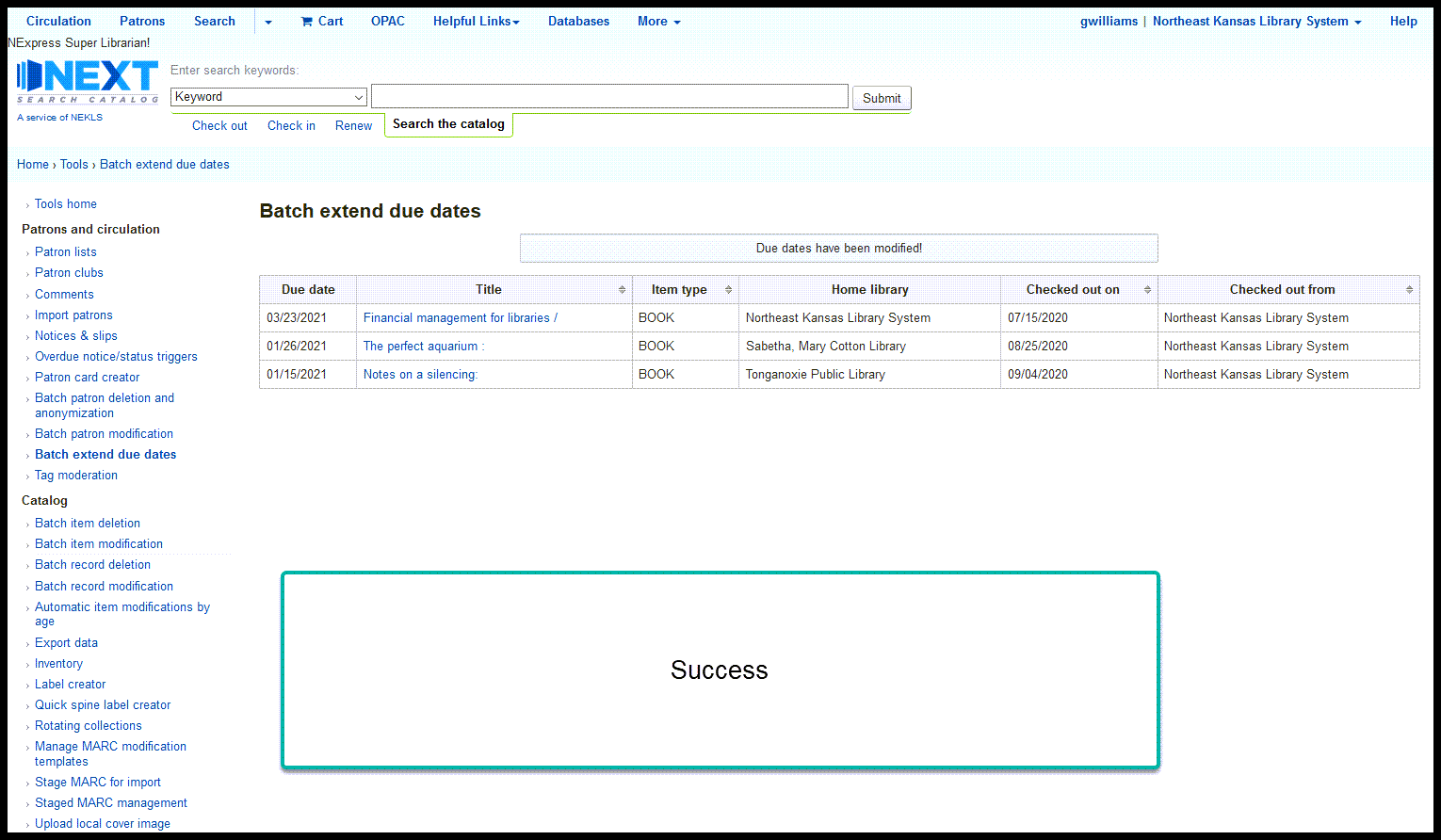
Task: Open Batch patron deletion and anonymization
Action: coord(105,405)
